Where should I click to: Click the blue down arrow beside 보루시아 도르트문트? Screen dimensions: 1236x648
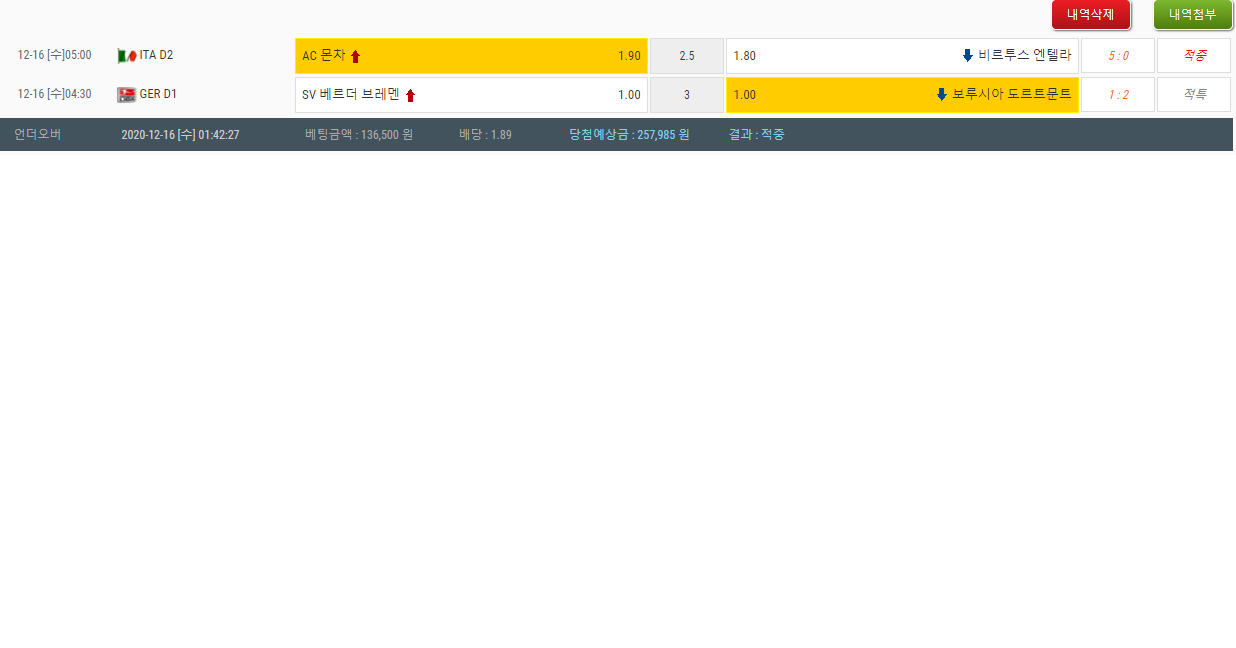(x=941, y=95)
